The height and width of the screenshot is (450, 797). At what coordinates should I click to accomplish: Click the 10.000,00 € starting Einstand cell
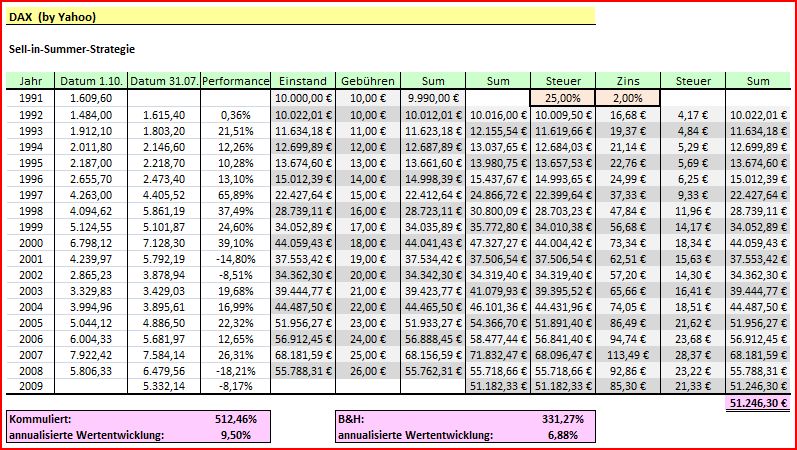pos(303,98)
